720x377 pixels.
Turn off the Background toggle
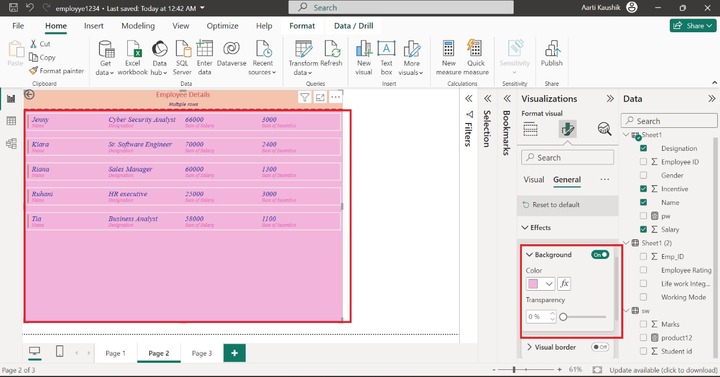pyautogui.click(x=600, y=254)
